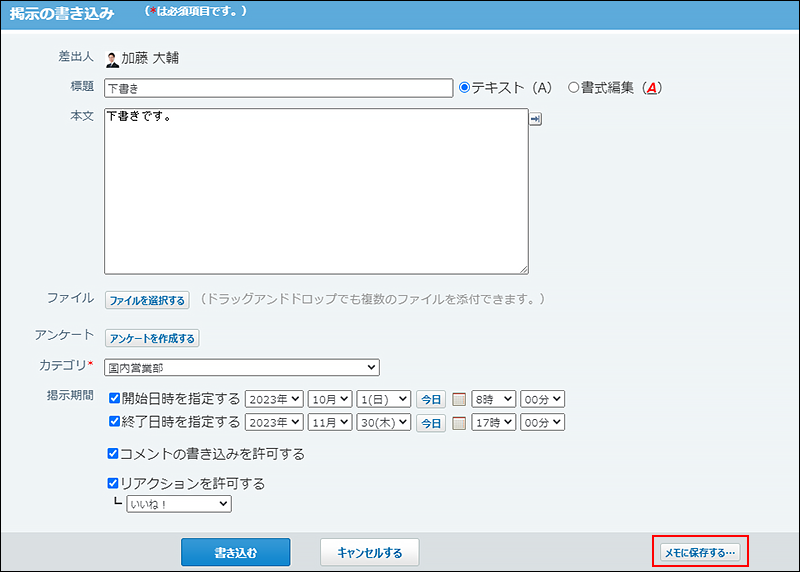
Task: Click the アンケートを作成する button
Action: pyautogui.click(x=152, y=338)
